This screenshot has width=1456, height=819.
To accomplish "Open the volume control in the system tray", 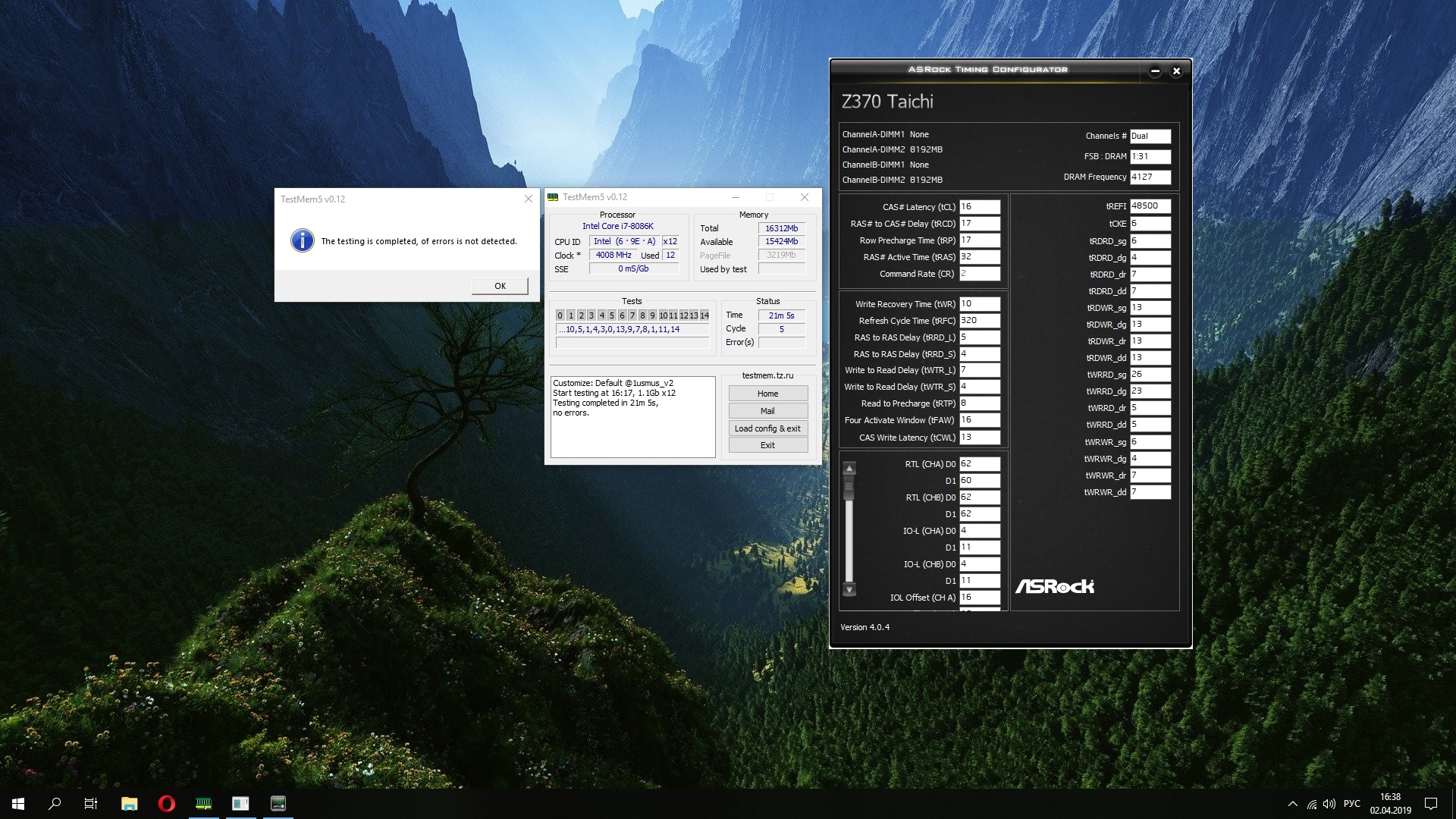I will tap(1329, 804).
